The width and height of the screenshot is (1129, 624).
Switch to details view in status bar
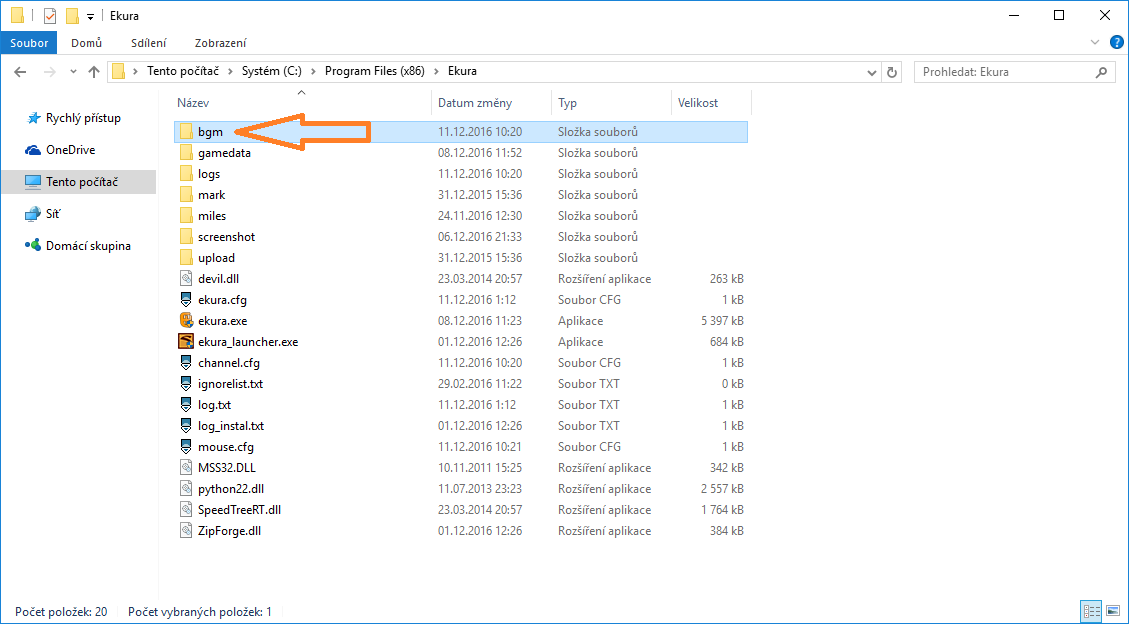coord(1090,611)
